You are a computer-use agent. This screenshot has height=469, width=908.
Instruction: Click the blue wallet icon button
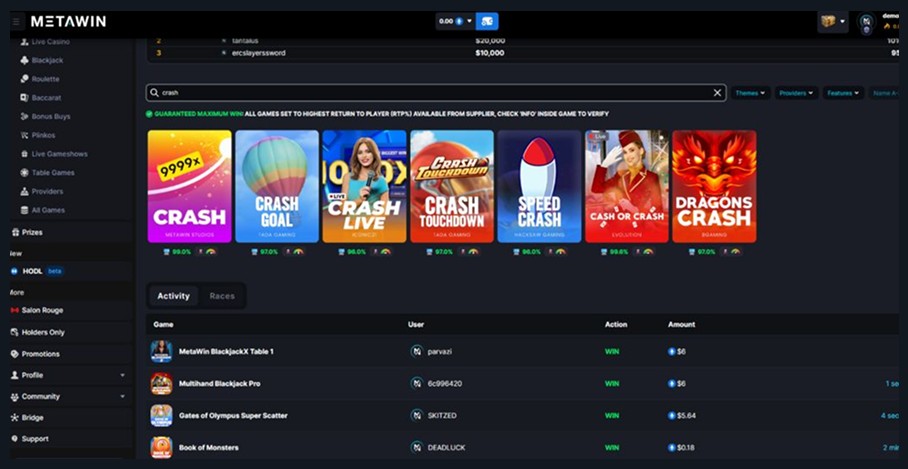[x=486, y=21]
